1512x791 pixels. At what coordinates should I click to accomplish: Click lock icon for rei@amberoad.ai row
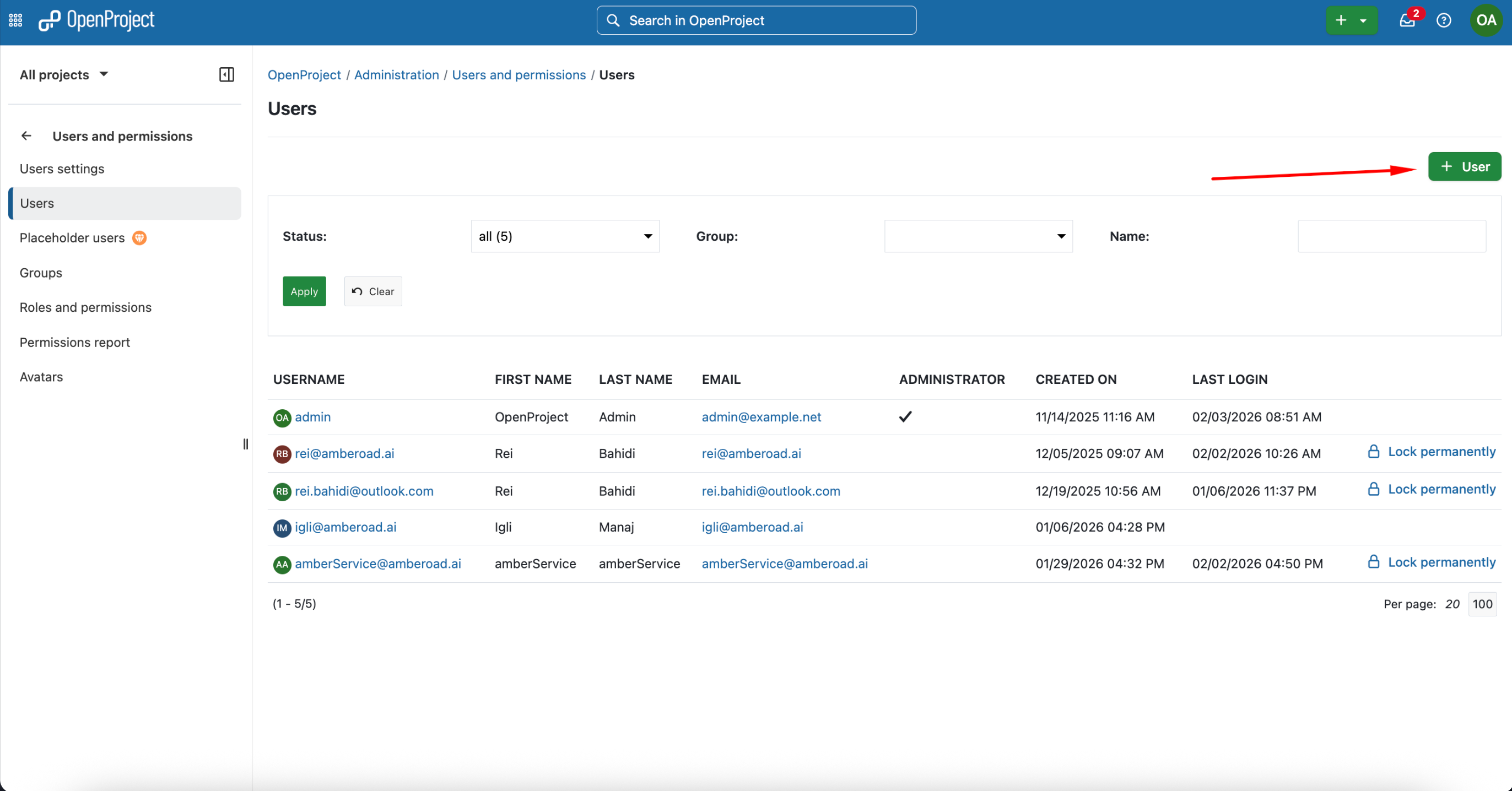1374,451
